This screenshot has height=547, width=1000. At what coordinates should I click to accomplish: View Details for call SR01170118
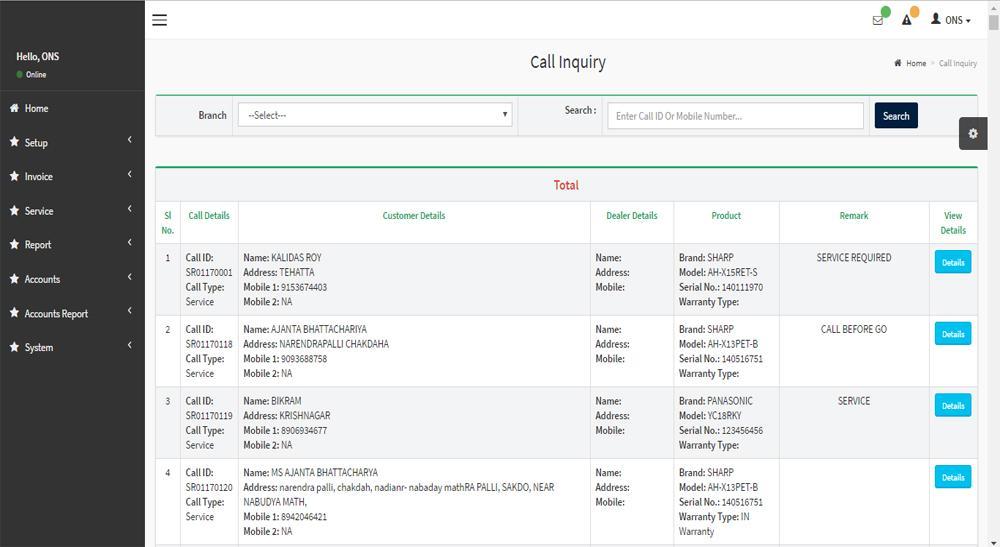pyautogui.click(x=953, y=333)
